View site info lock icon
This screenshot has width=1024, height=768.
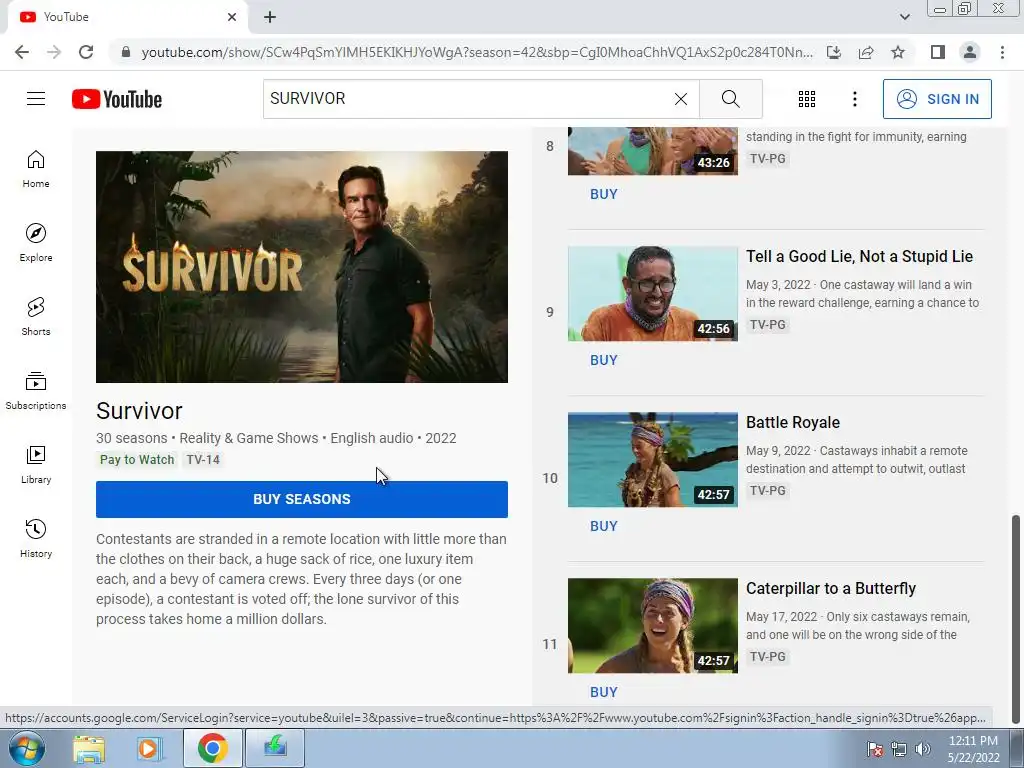pyautogui.click(x=125, y=52)
